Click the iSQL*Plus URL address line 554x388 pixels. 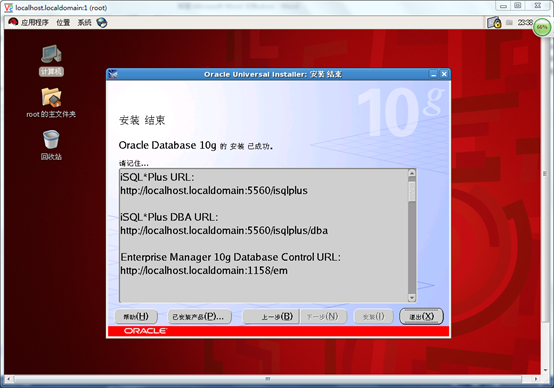(x=214, y=191)
